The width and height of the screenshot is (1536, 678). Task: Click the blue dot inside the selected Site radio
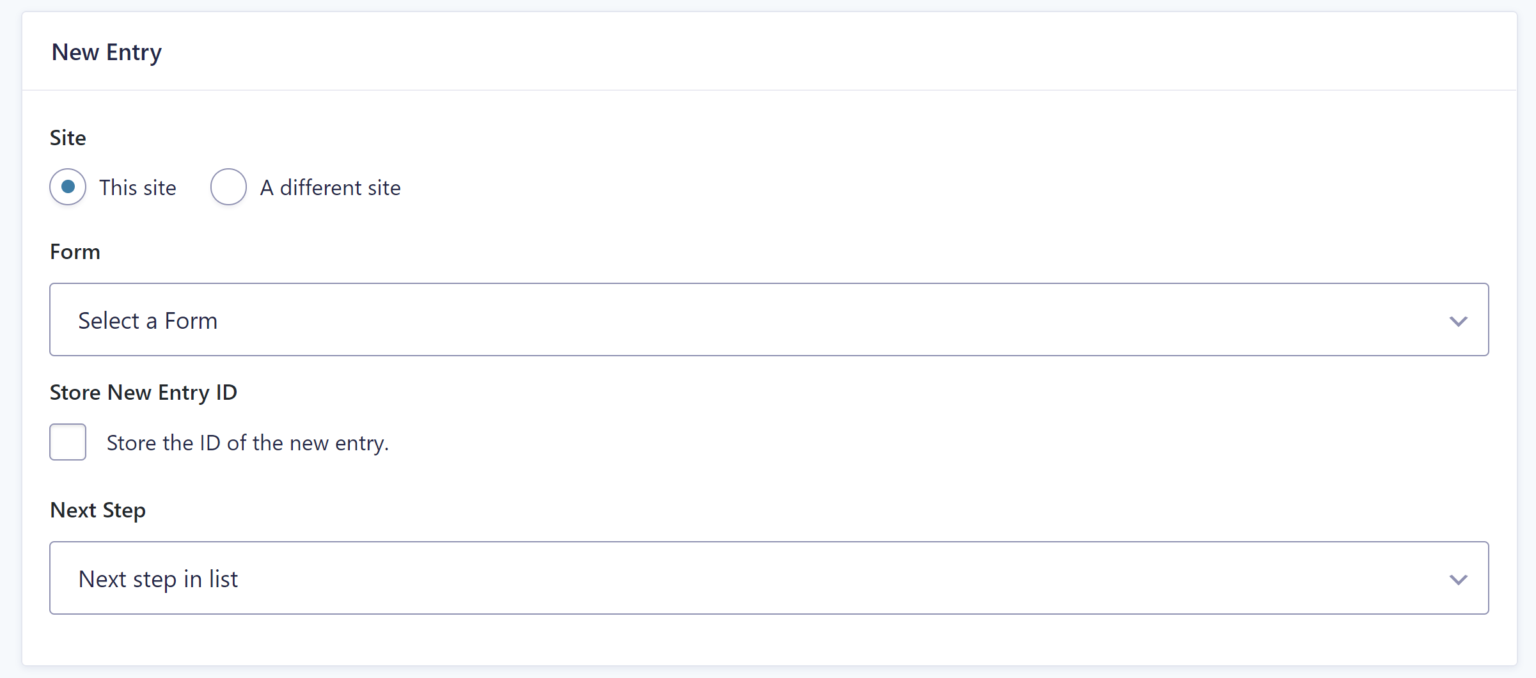(x=68, y=187)
